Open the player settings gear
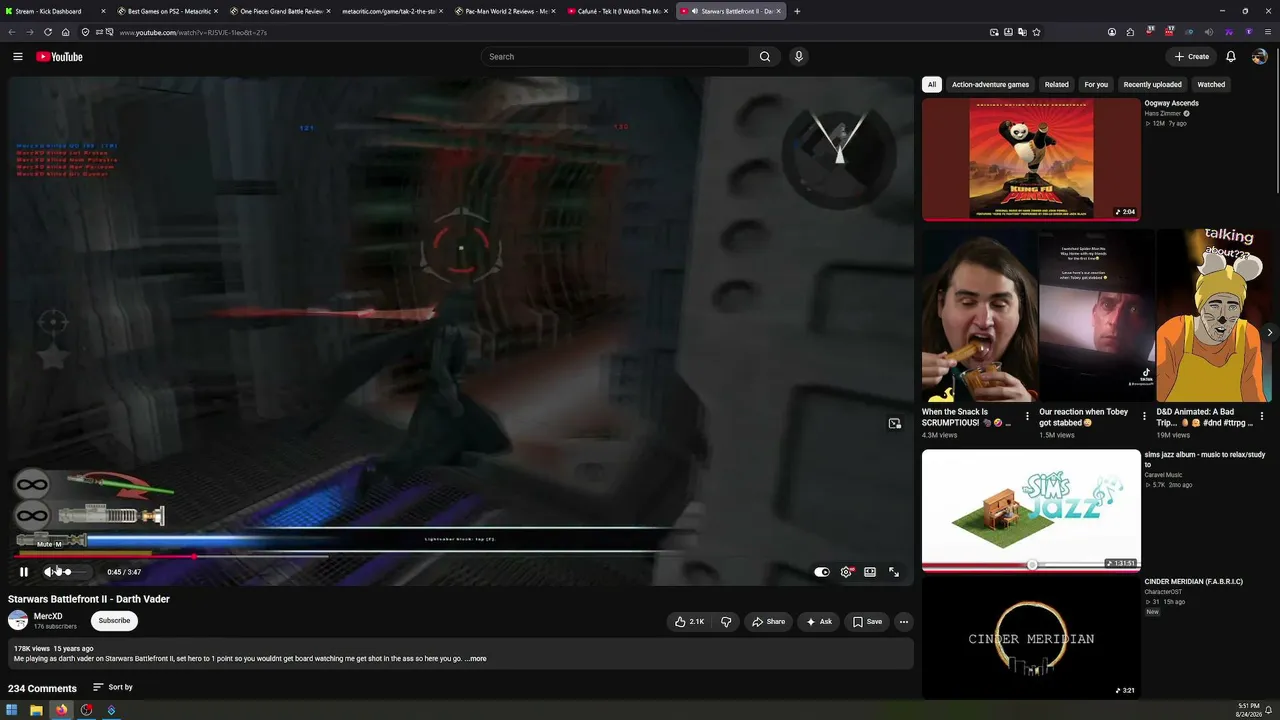 click(x=846, y=572)
